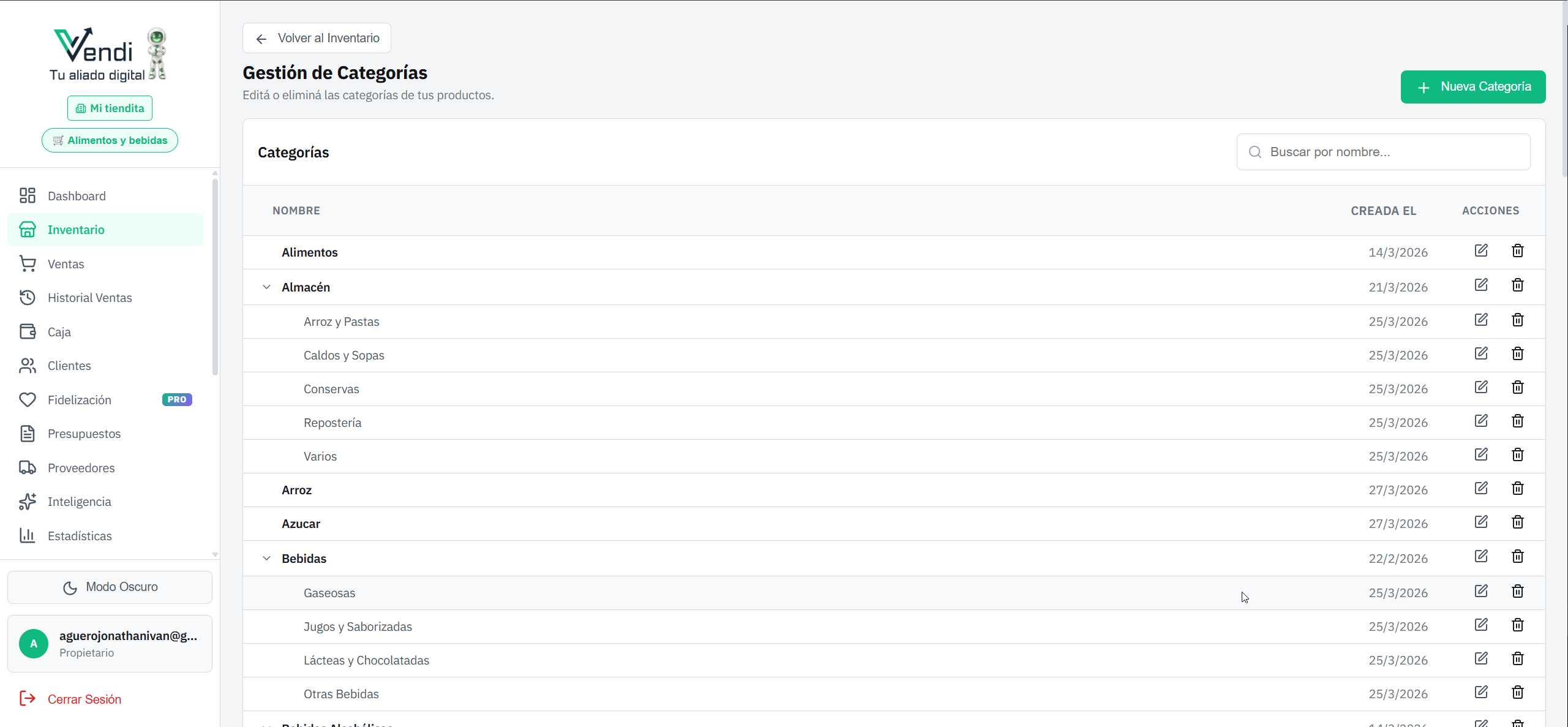Open Ventas in the sidebar
Viewport: 1568px width, 727px height.
(x=66, y=264)
